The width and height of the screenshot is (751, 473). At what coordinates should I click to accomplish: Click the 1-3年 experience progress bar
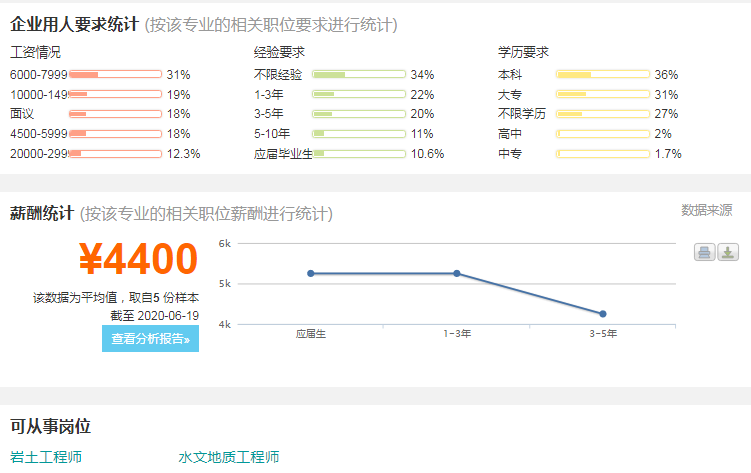359,94
